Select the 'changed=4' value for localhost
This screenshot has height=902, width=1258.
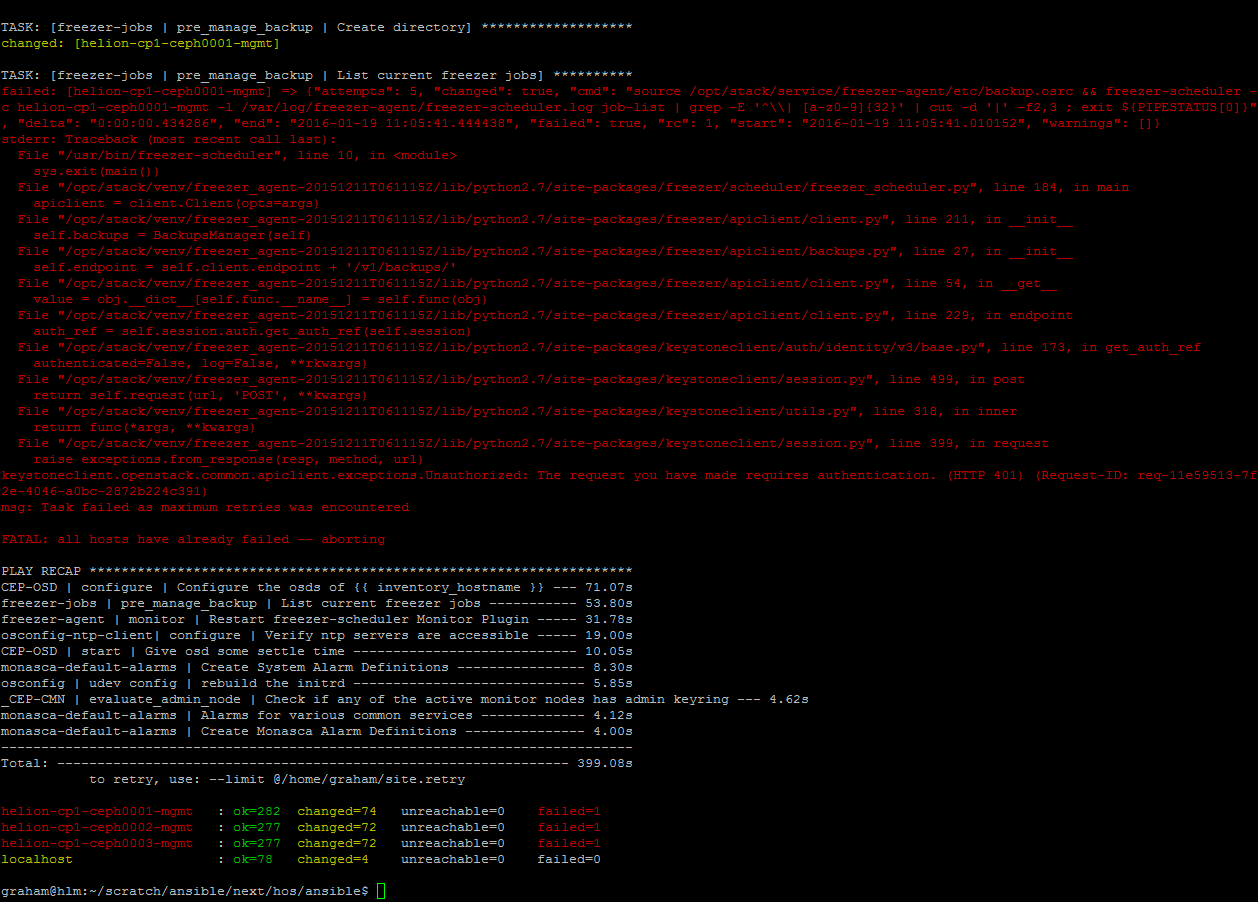point(333,859)
